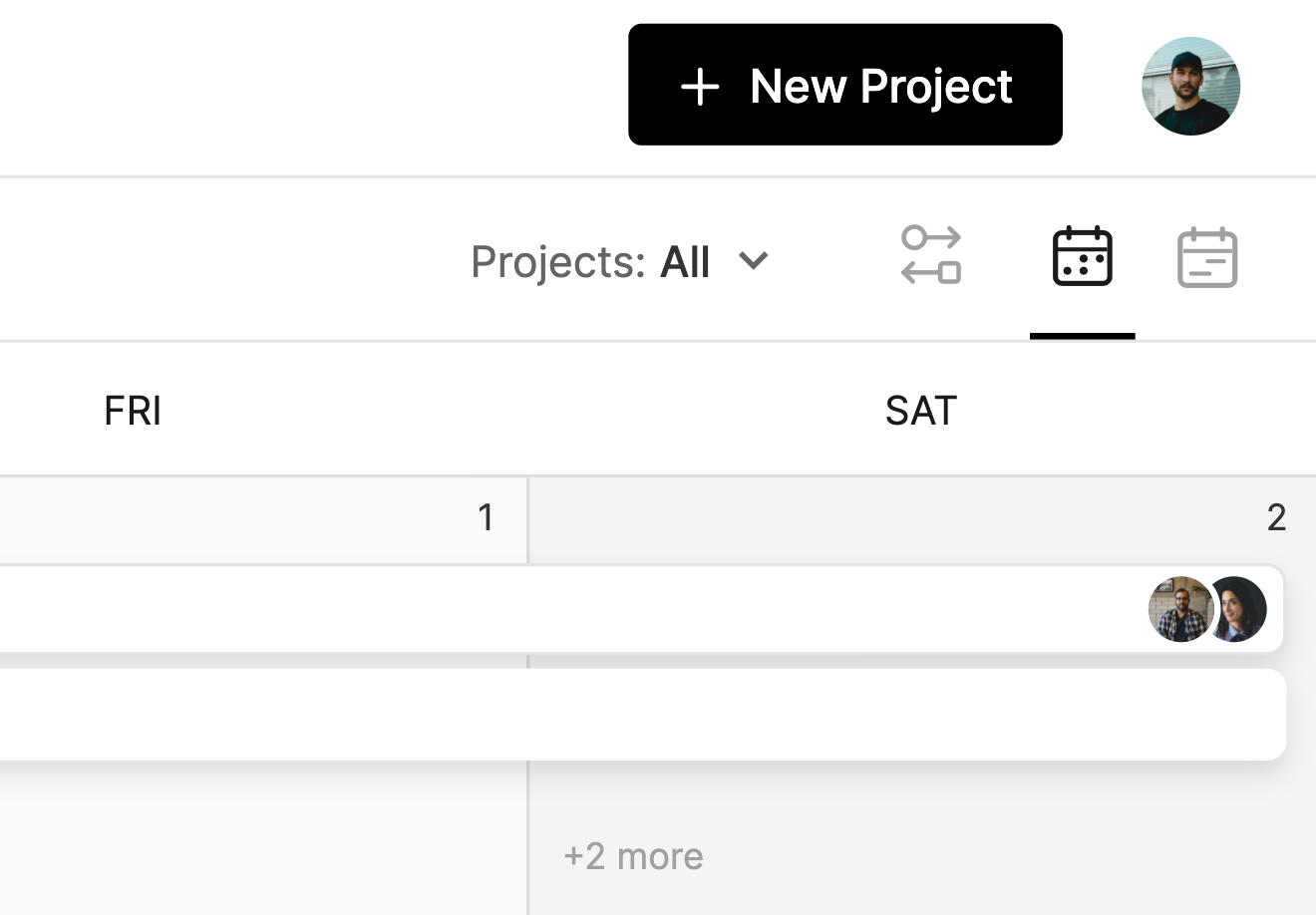
Task: Click the plaid-shirt man's avatar on event
Action: pyautogui.click(x=1178, y=609)
